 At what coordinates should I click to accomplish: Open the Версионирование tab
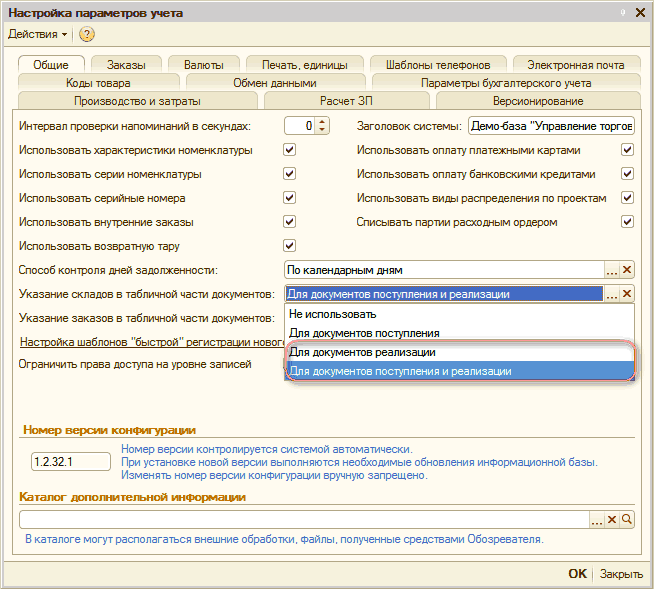tap(538, 101)
